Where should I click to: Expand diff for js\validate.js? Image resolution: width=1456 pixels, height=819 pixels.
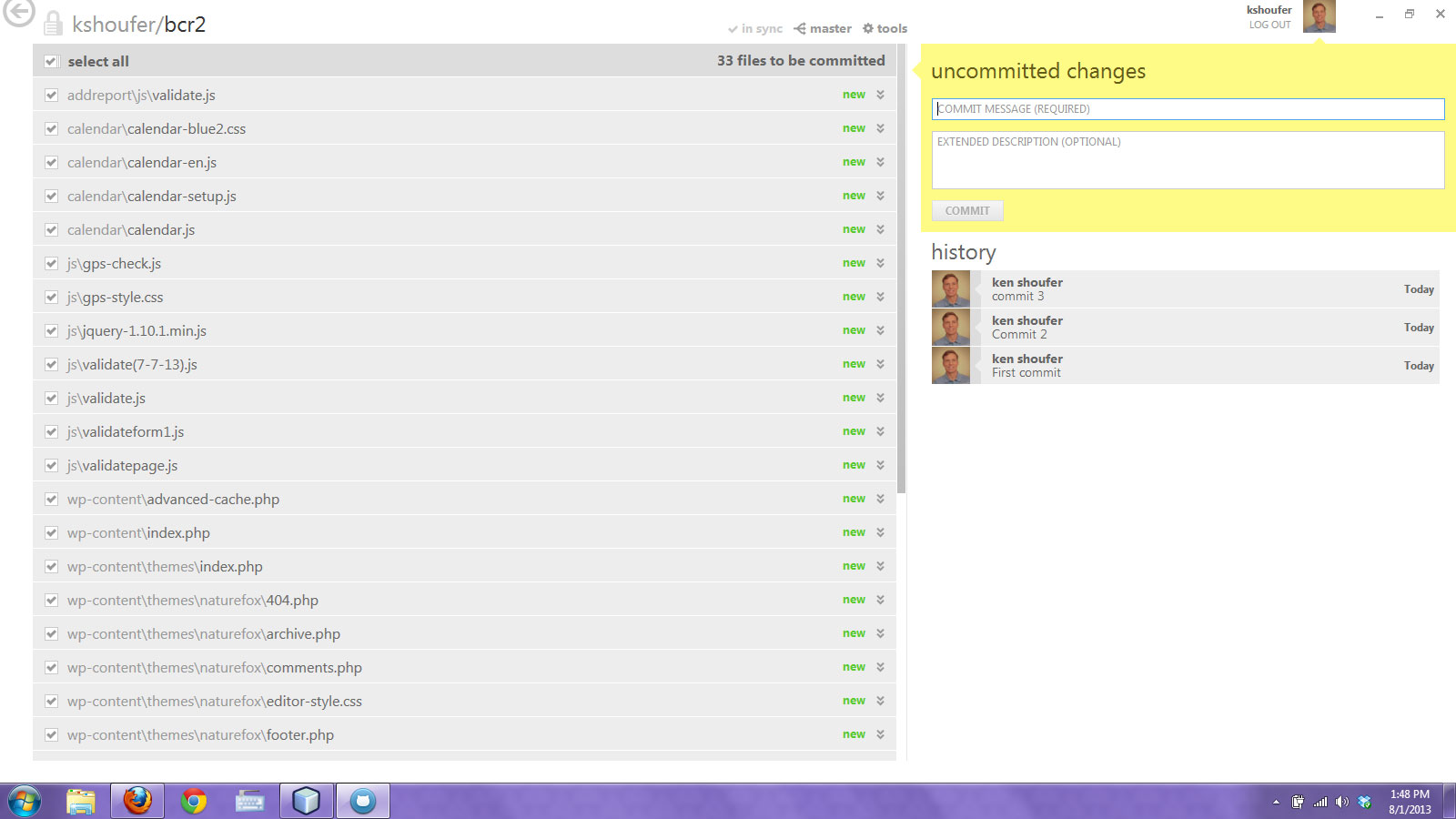[880, 398]
